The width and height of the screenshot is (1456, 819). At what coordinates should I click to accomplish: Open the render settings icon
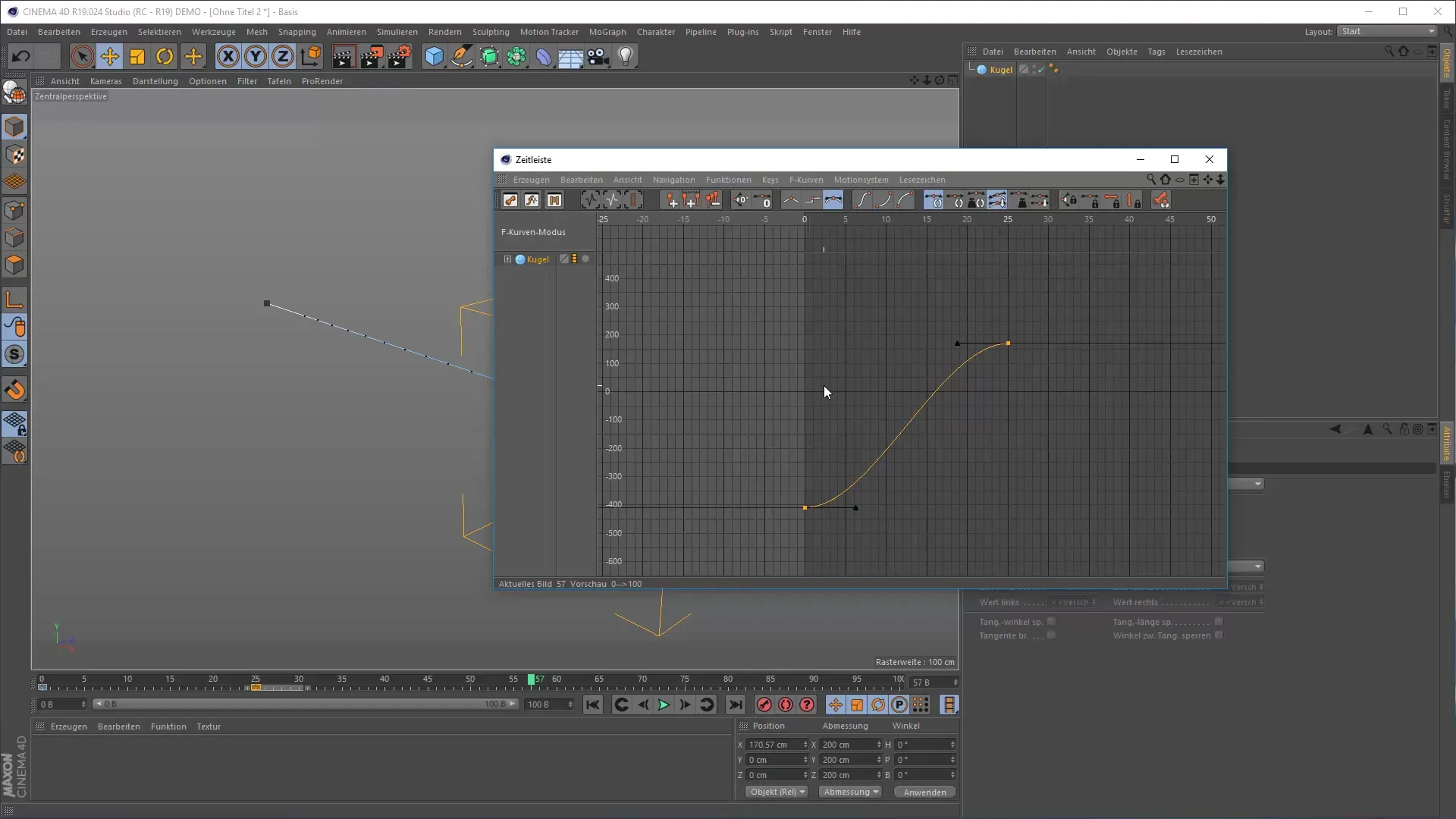point(400,56)
